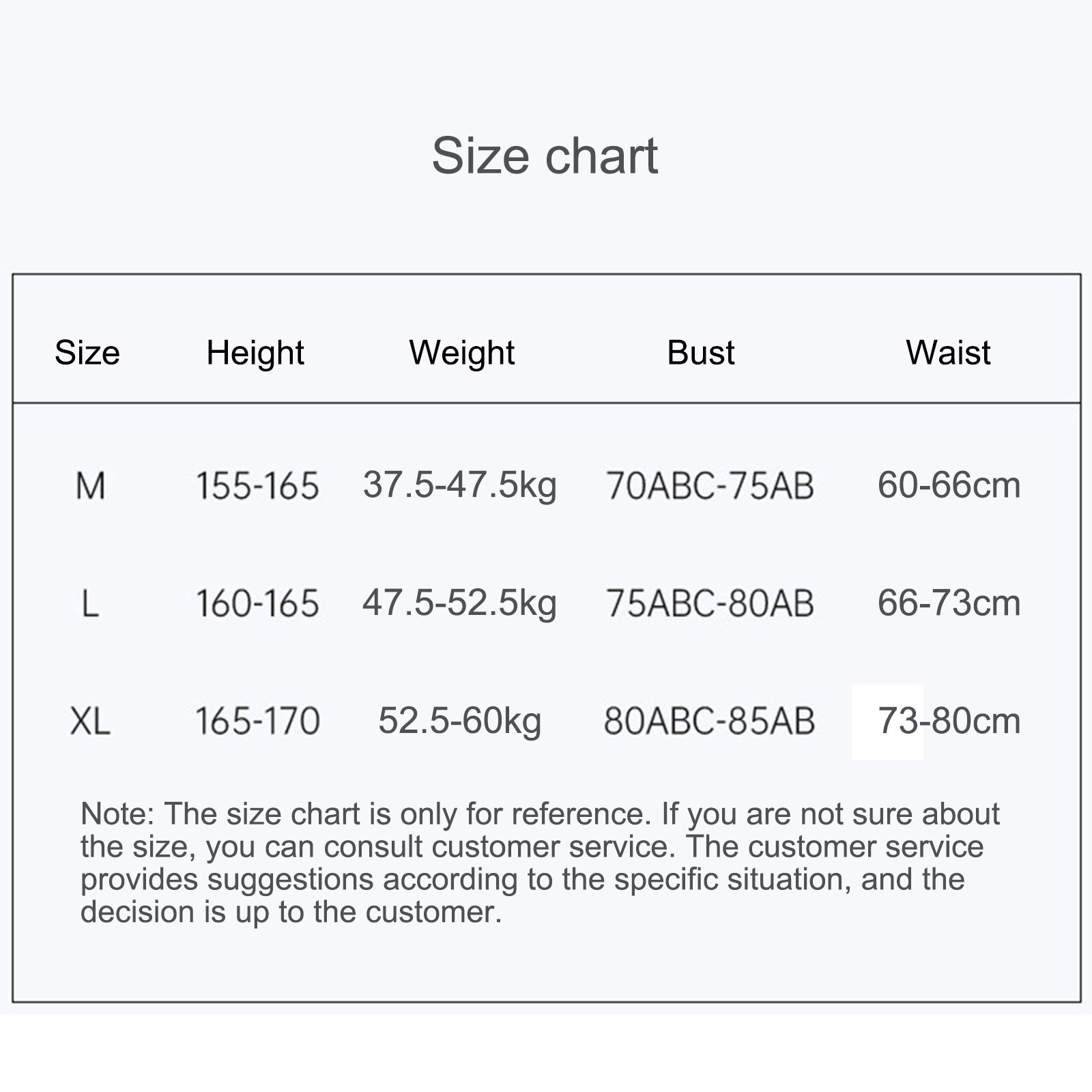The image size is (1092, 1092).
Task: Select the XL size label
Action: click(90, 721)
